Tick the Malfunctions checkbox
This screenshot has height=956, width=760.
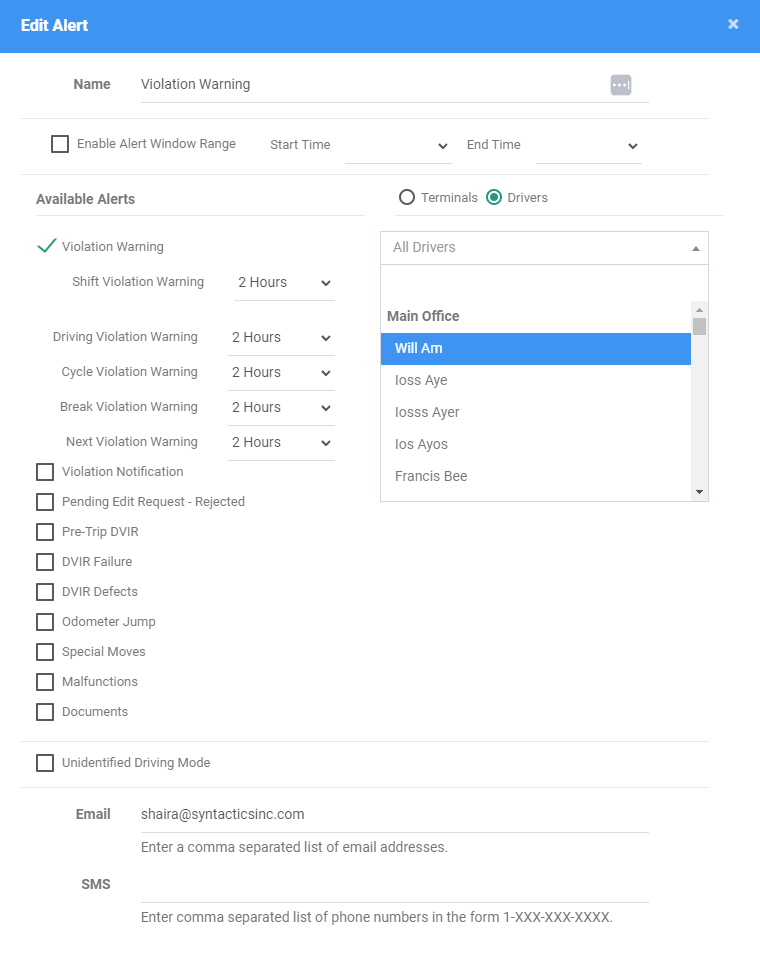tap(45, 682)
